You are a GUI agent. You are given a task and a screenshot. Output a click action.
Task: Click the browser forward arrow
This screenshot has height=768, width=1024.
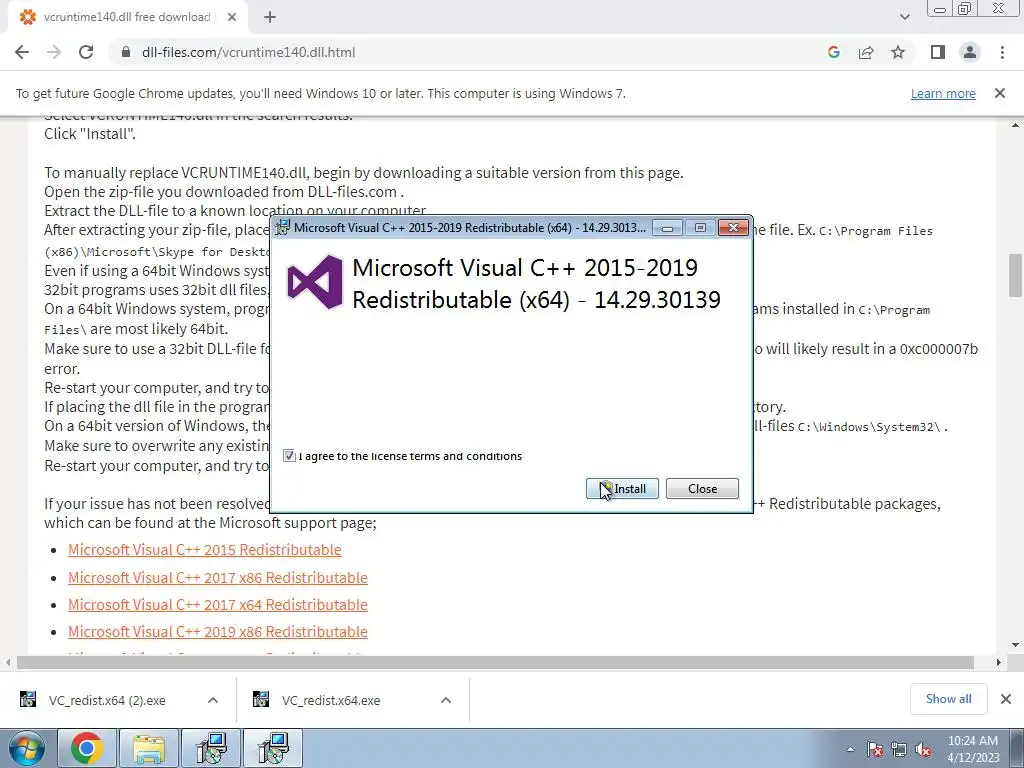point(54,52)
